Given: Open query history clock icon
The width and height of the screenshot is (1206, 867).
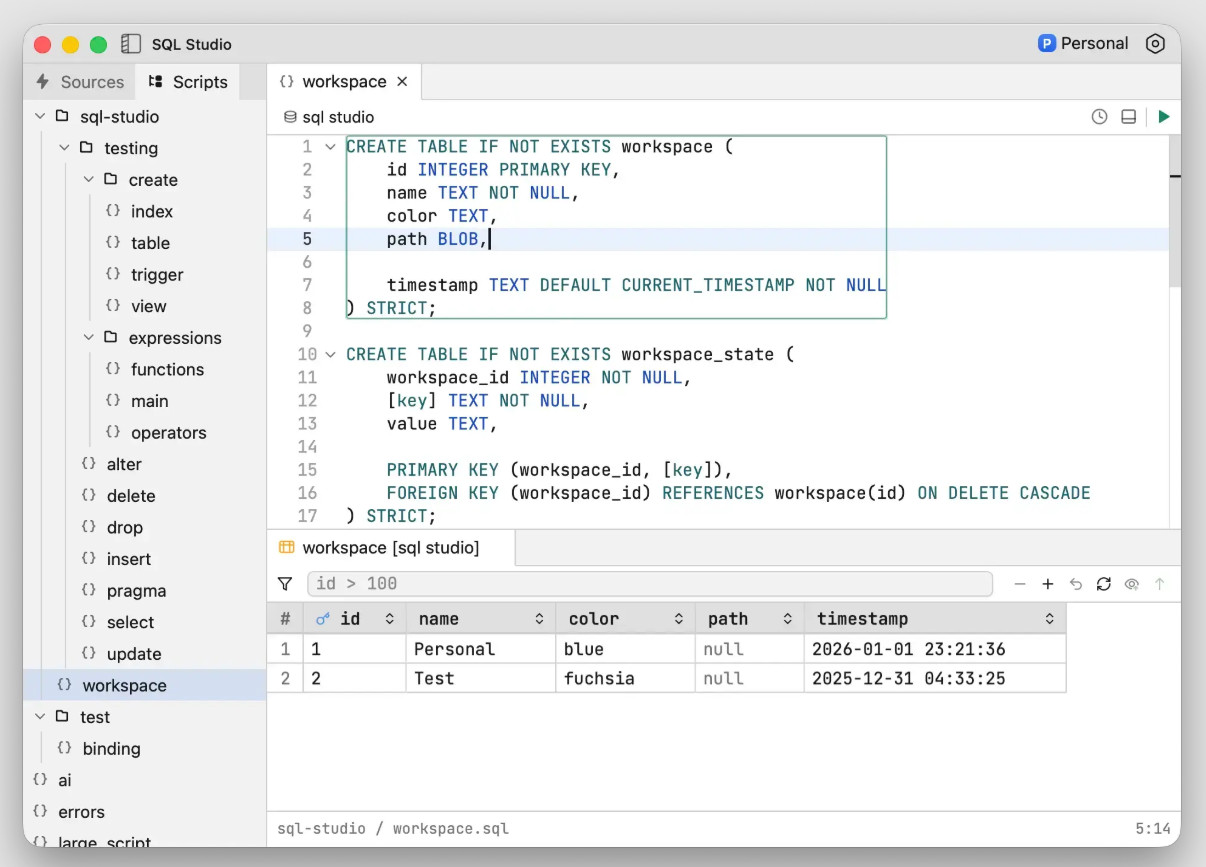Looking at the screenshot, I should (1099, 117).
